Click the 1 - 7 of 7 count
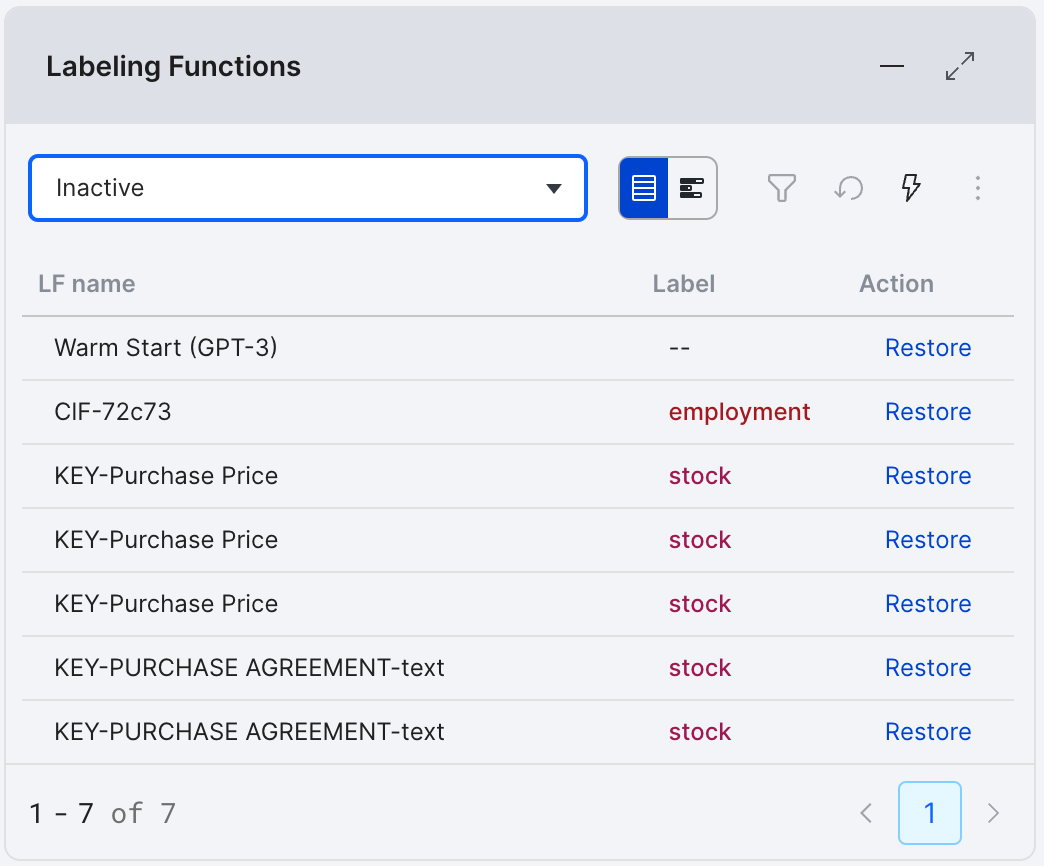 103,813
